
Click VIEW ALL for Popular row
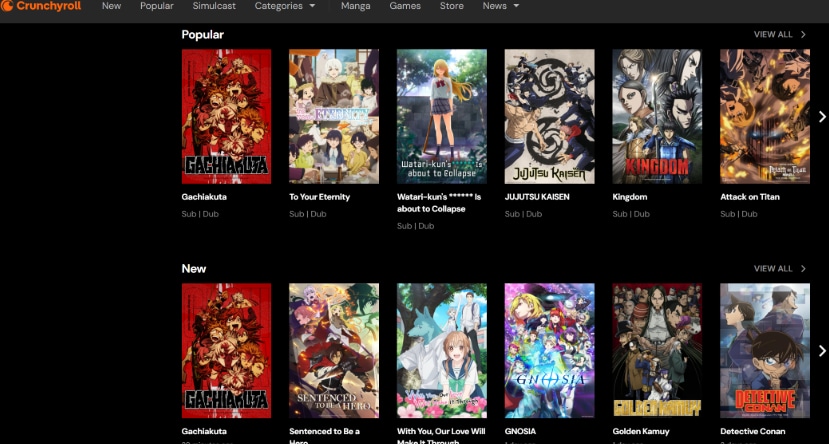(x=773, y=34)
